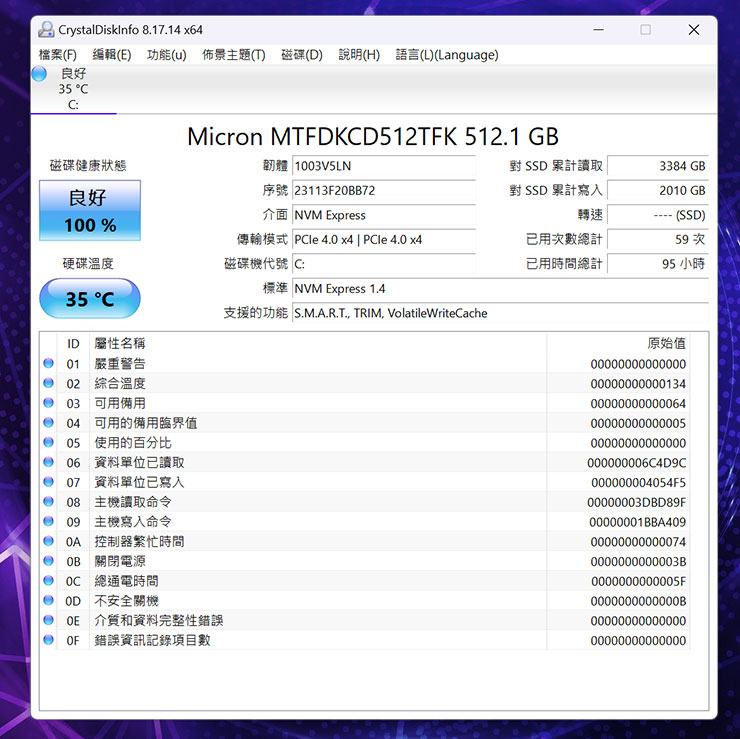Close the CrystalDiskInfo window
Screen dimensions: 740x739
coord(694,30)
